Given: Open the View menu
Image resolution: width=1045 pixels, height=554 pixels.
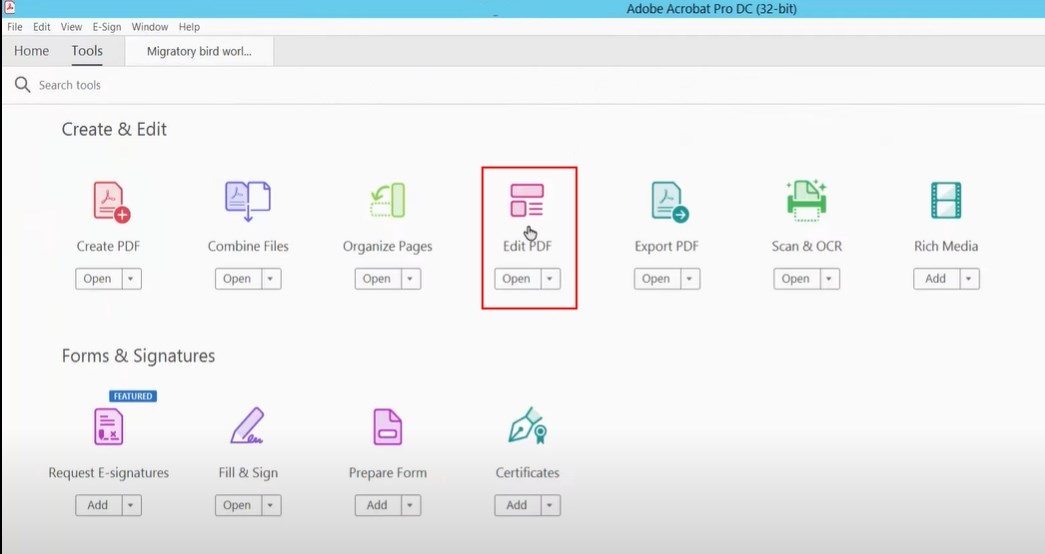Looking at the screenshot, I should [71, 27].
